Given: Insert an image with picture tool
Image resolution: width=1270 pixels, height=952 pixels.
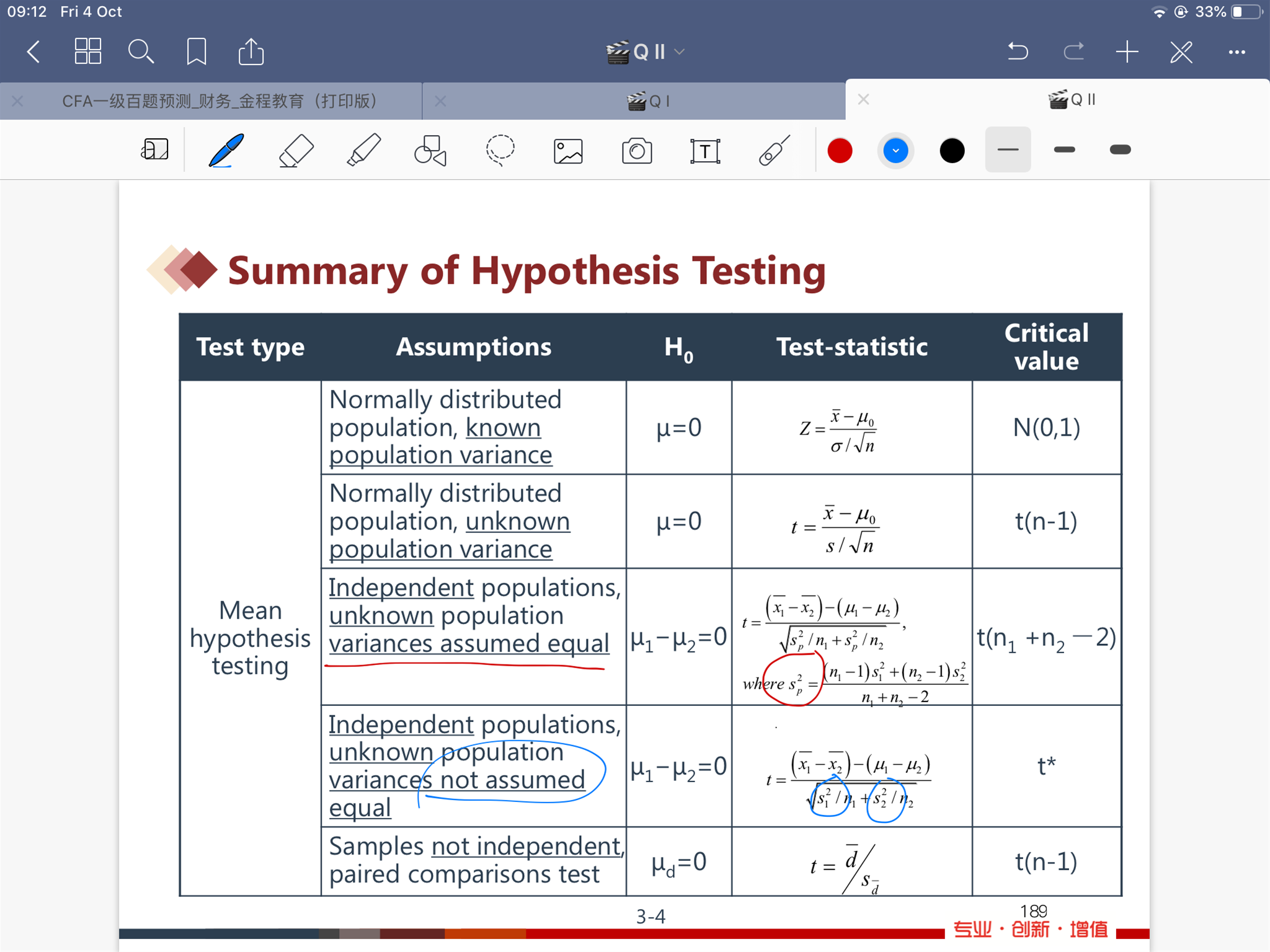Looking at the screenshot, I should [568, 151].
